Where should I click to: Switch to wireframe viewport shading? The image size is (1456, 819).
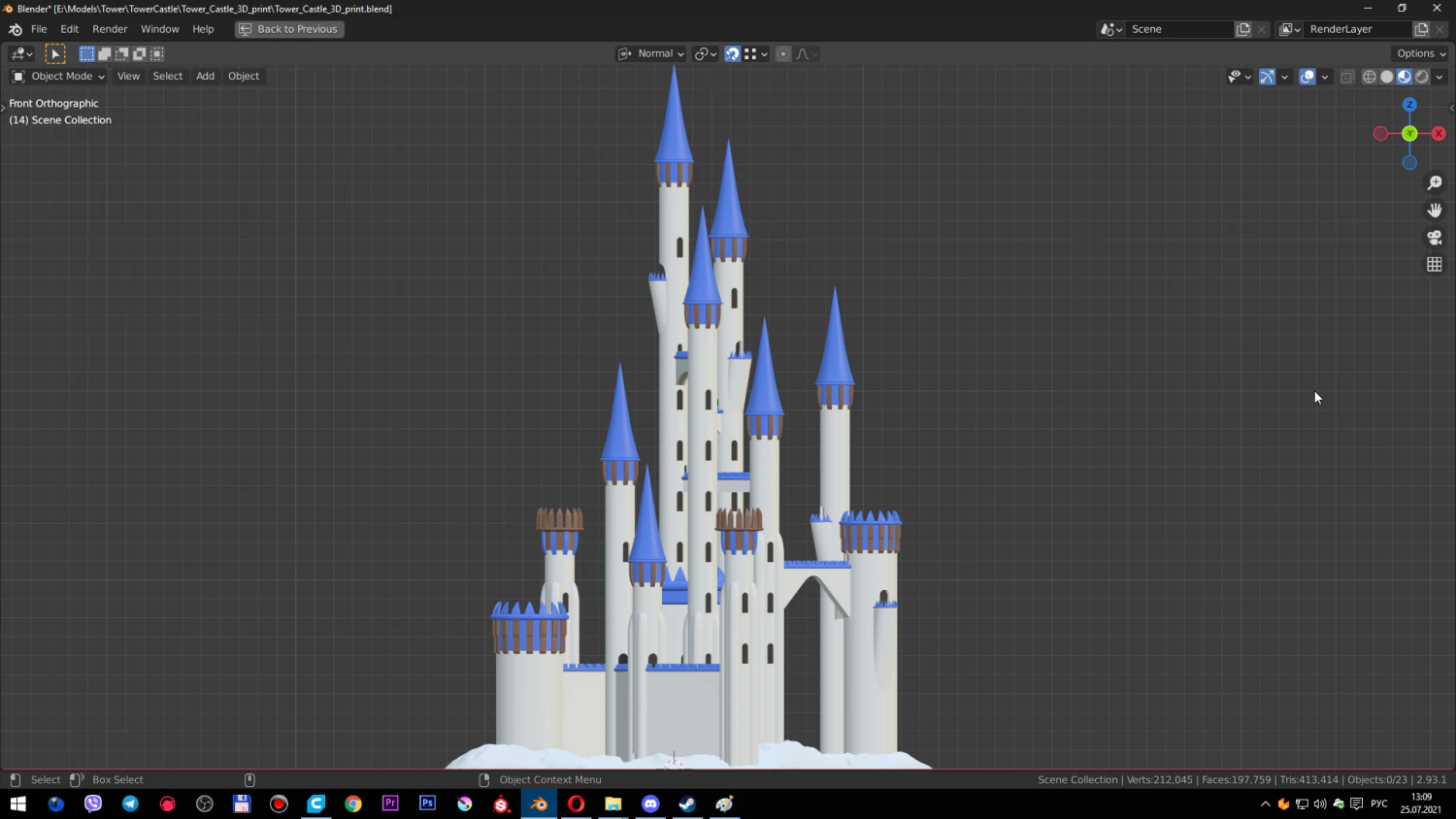coord(1370,77)
